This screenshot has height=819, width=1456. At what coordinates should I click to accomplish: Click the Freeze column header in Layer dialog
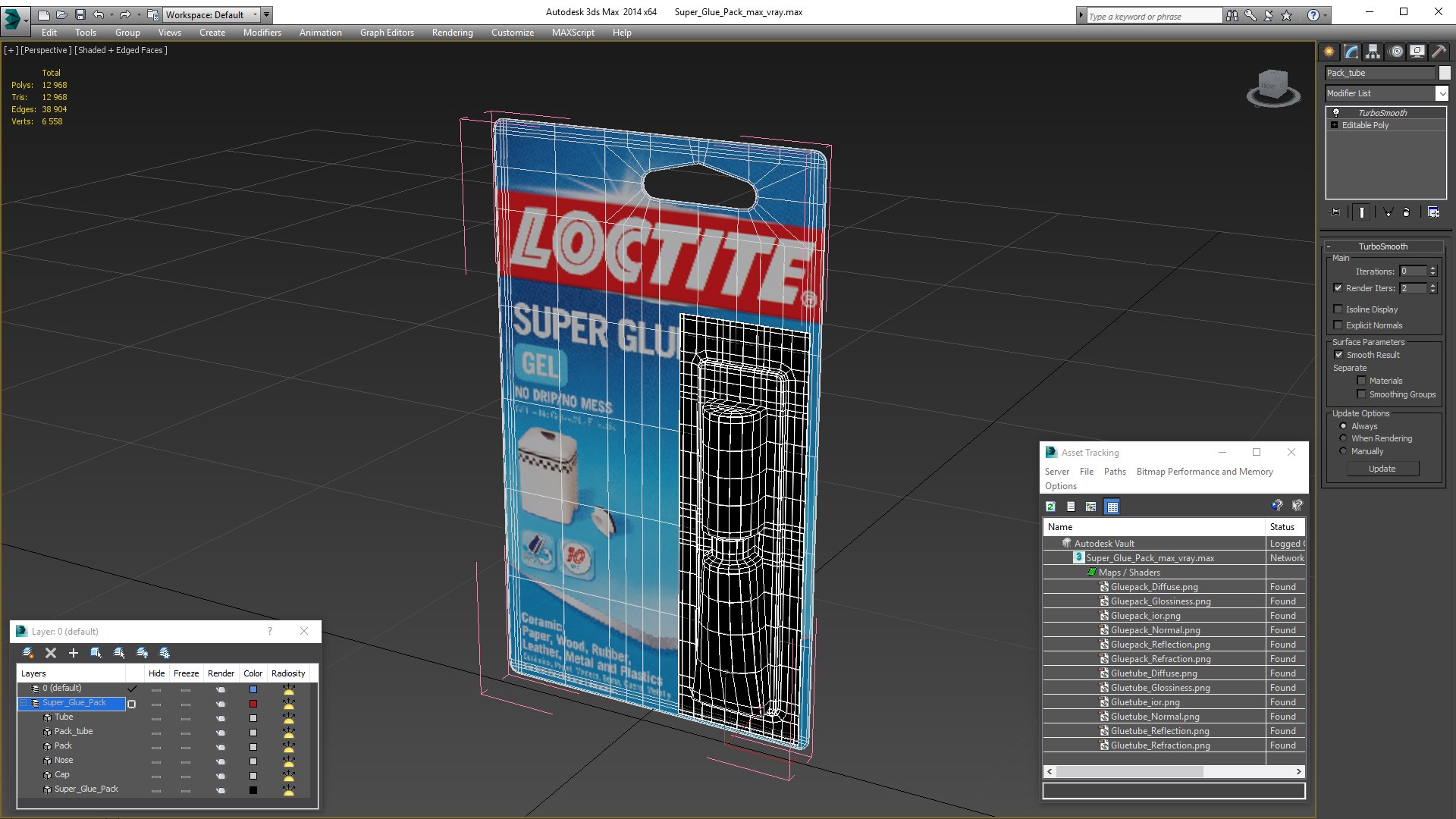[x=186, y=673]
